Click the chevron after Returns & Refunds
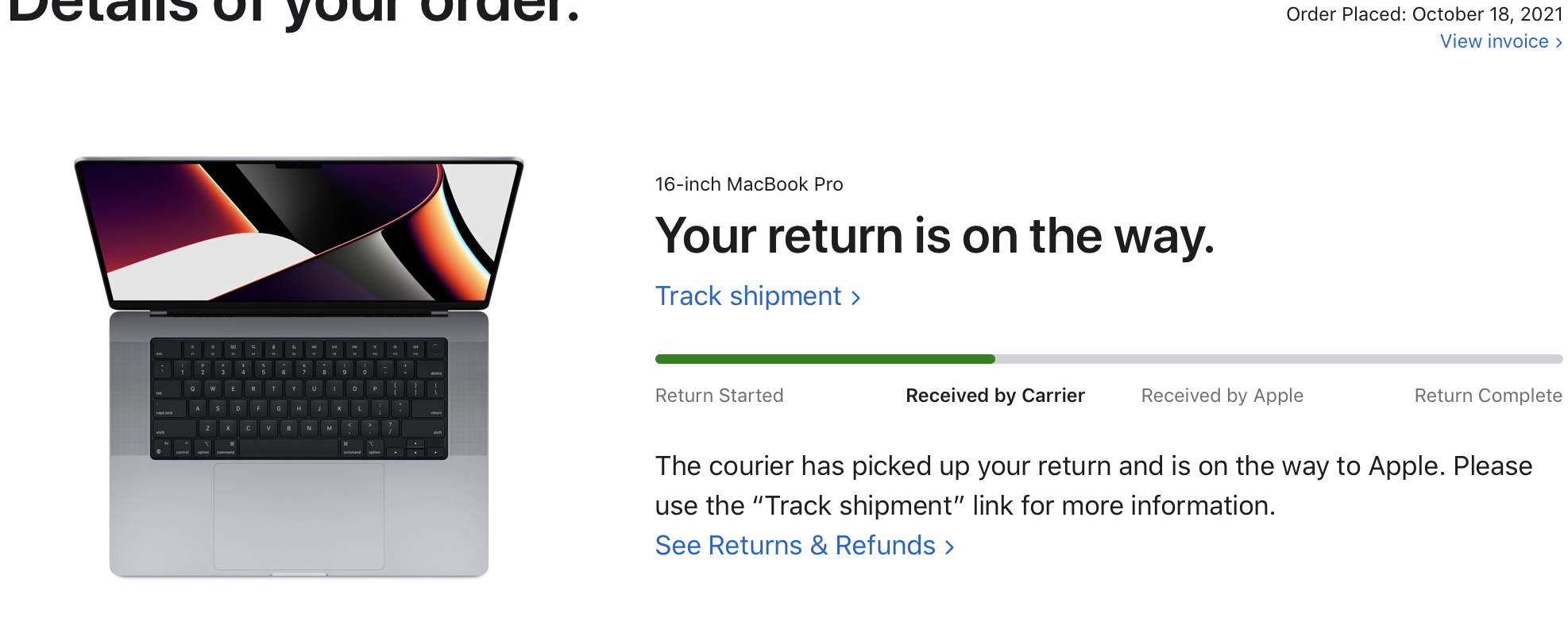 tap(949, 547)
